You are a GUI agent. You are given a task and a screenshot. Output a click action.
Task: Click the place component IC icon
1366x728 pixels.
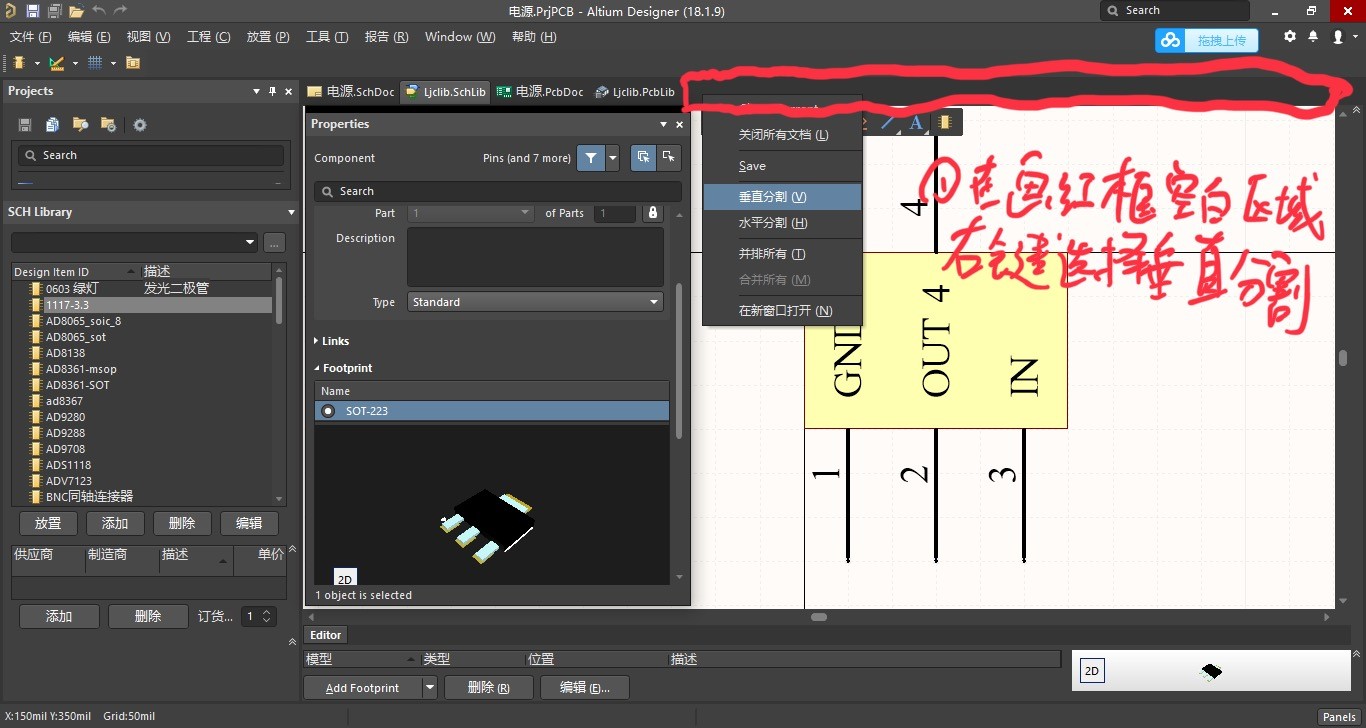946,122
